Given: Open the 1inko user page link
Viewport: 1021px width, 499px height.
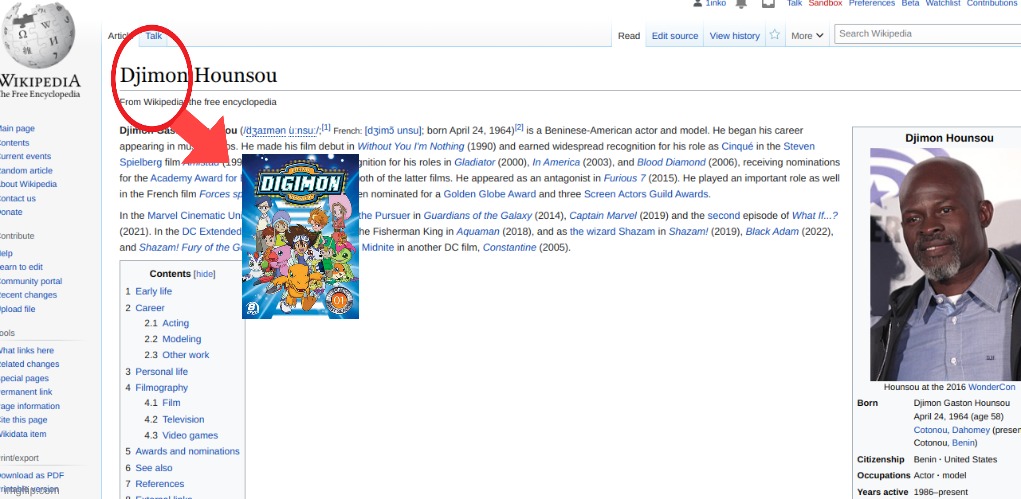Looking at the screenshot, I should pos(716,3).
